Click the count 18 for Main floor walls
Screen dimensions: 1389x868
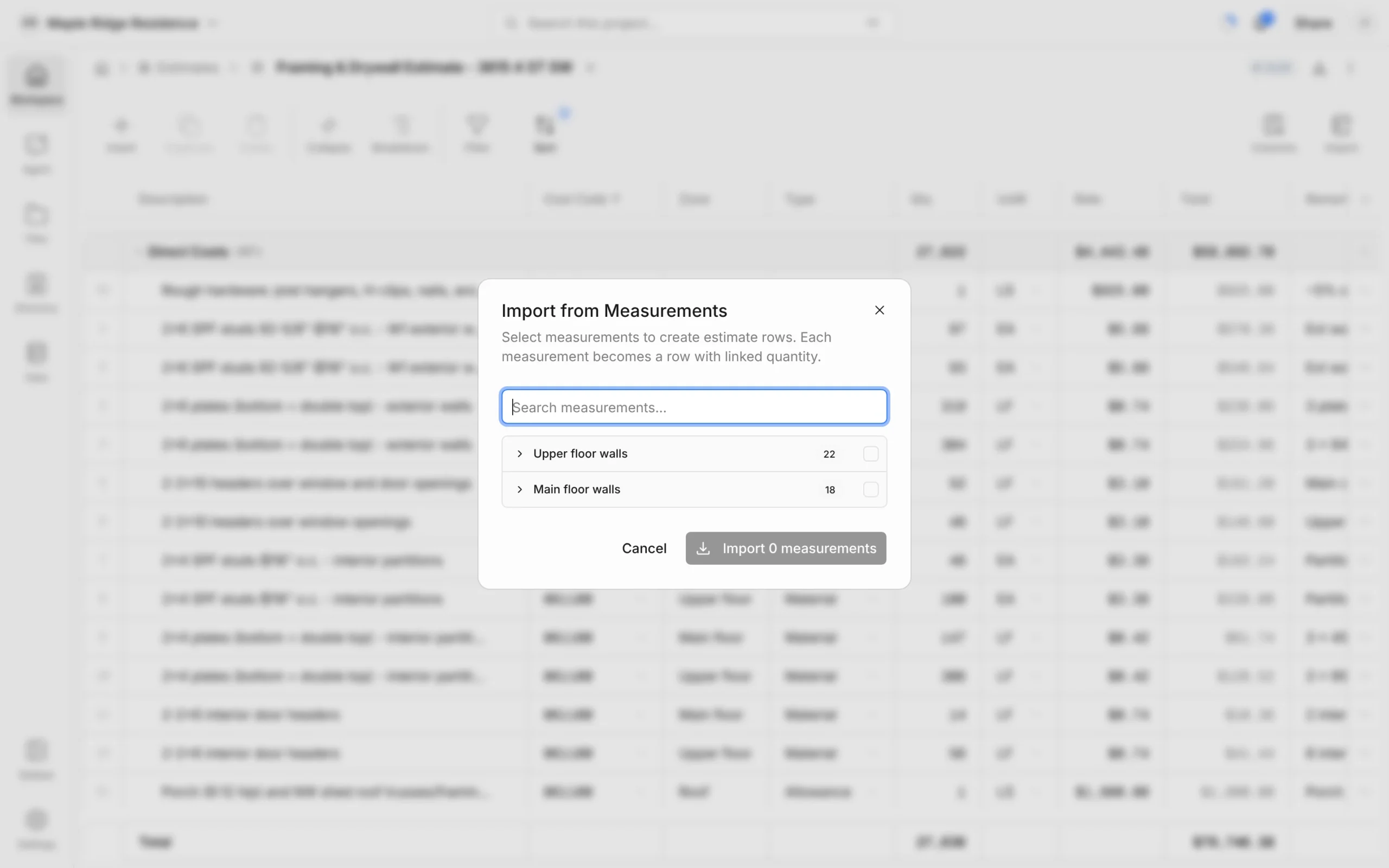[830, 490]
